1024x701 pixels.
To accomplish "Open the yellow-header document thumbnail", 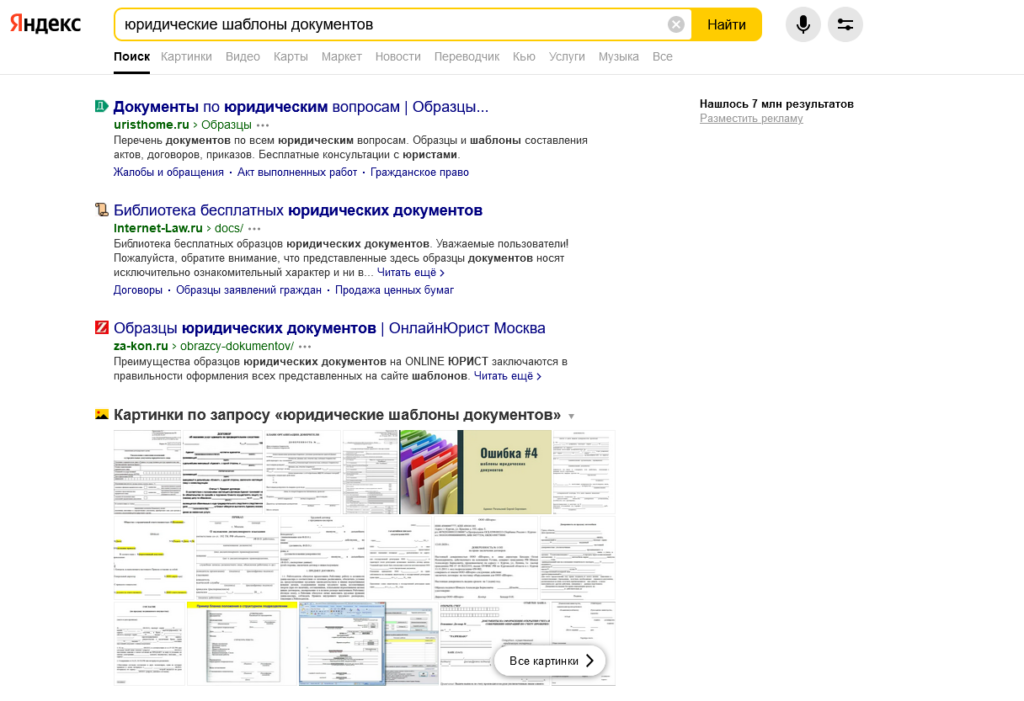I will point(242,644).
